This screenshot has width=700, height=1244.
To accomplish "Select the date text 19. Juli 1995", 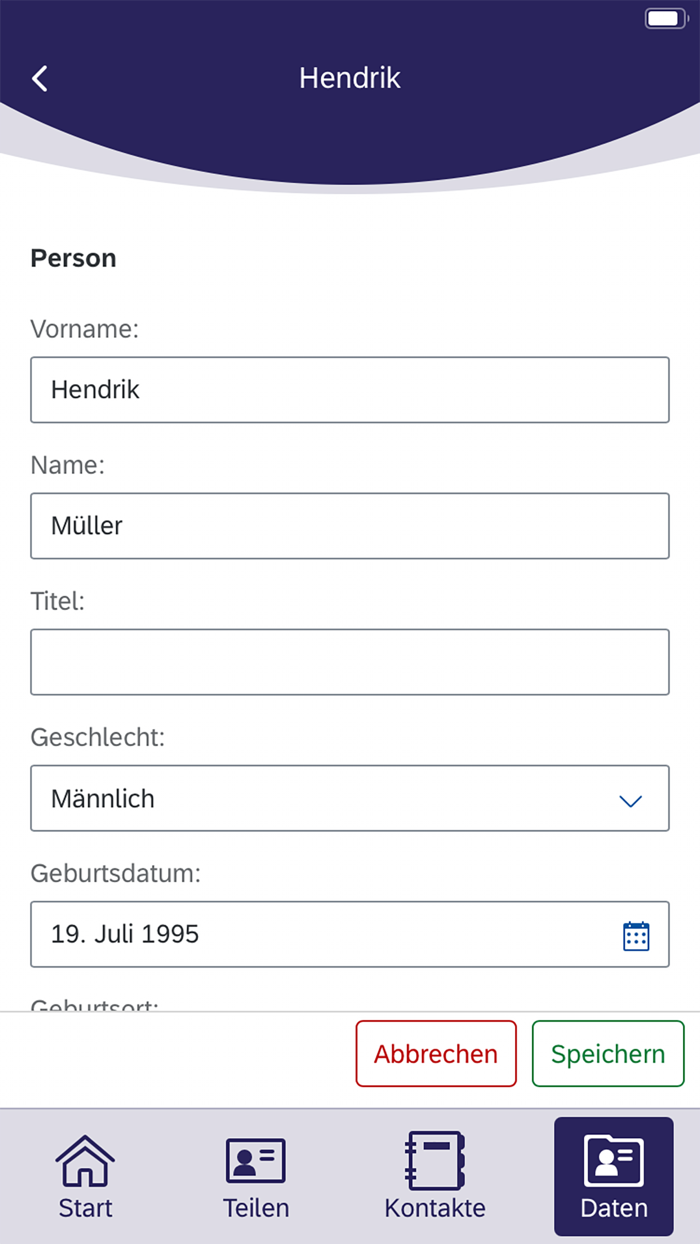I will point(126,935).
